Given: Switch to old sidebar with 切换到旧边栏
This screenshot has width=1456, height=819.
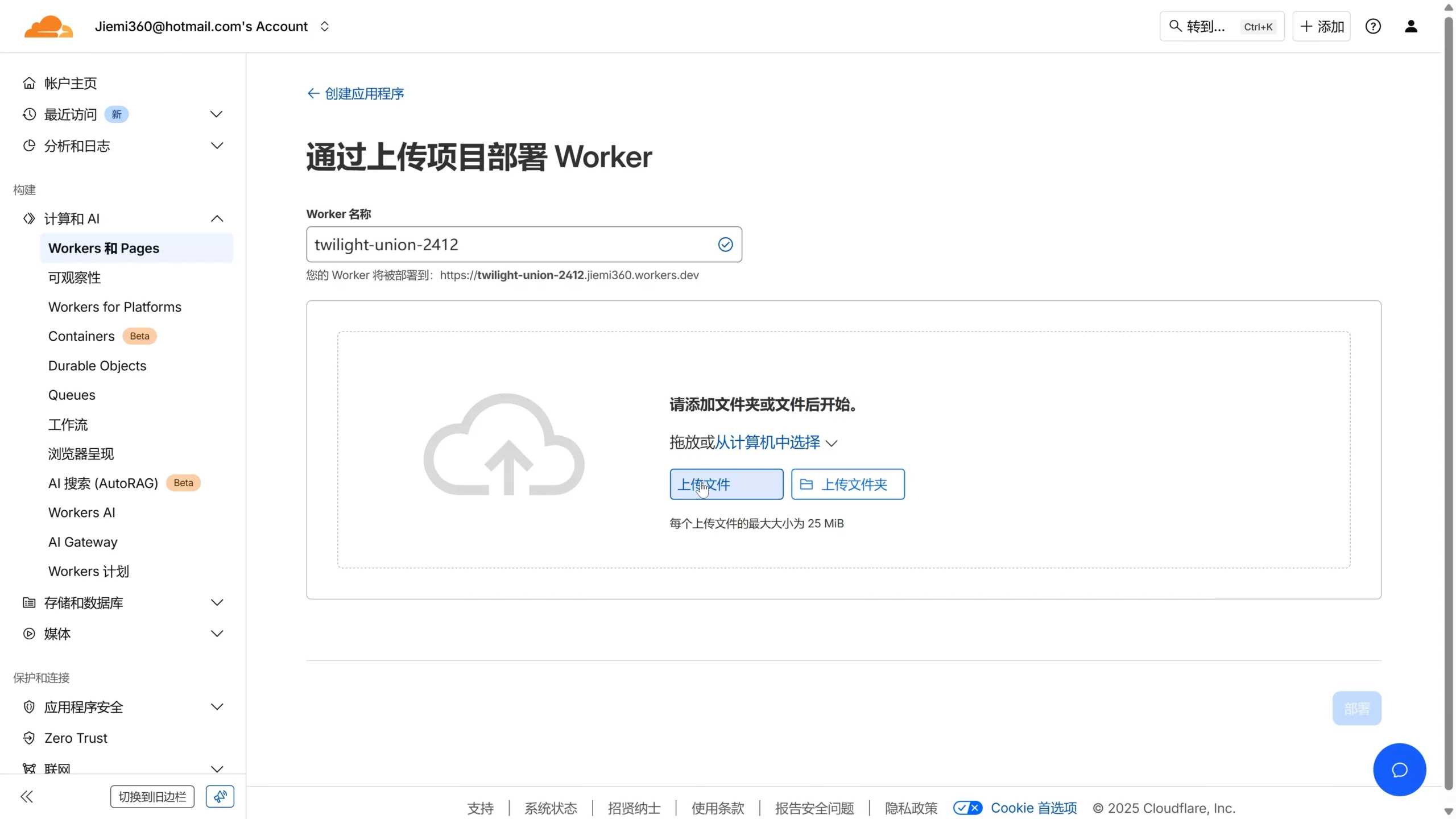Looking at the screenshot, I should [x=151, y=796].
